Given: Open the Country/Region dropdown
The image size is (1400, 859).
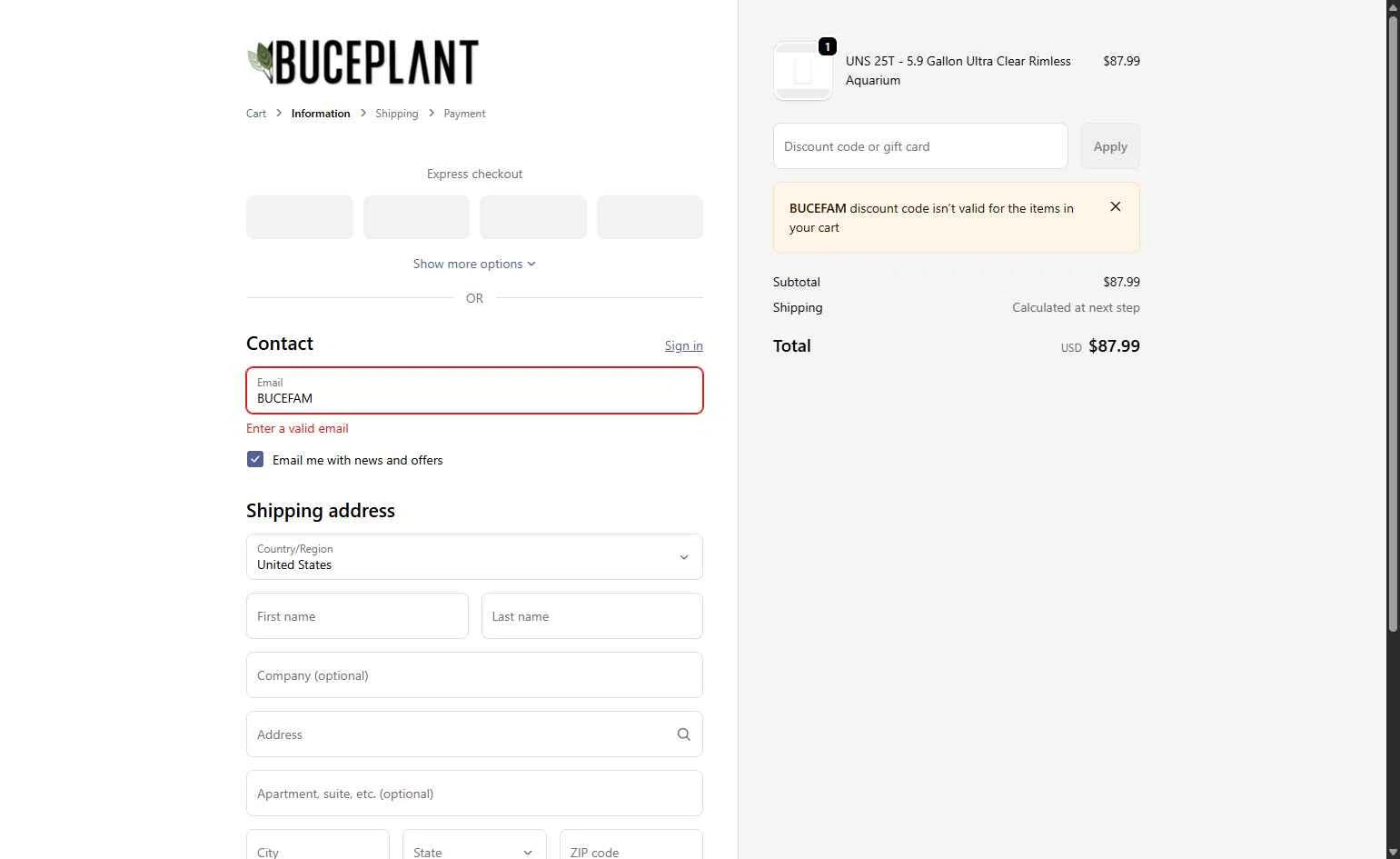Looking at the screenshot, I should pyautogui.click(x=474, y=556).
